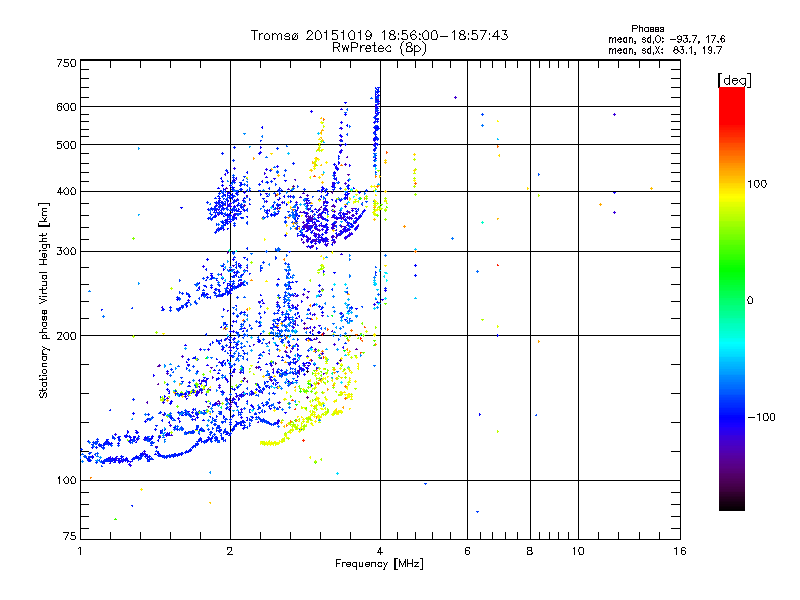Click the y-axis '750' tick label
Image resolution: width=800 pixels, height=600 pixels.
66,63
